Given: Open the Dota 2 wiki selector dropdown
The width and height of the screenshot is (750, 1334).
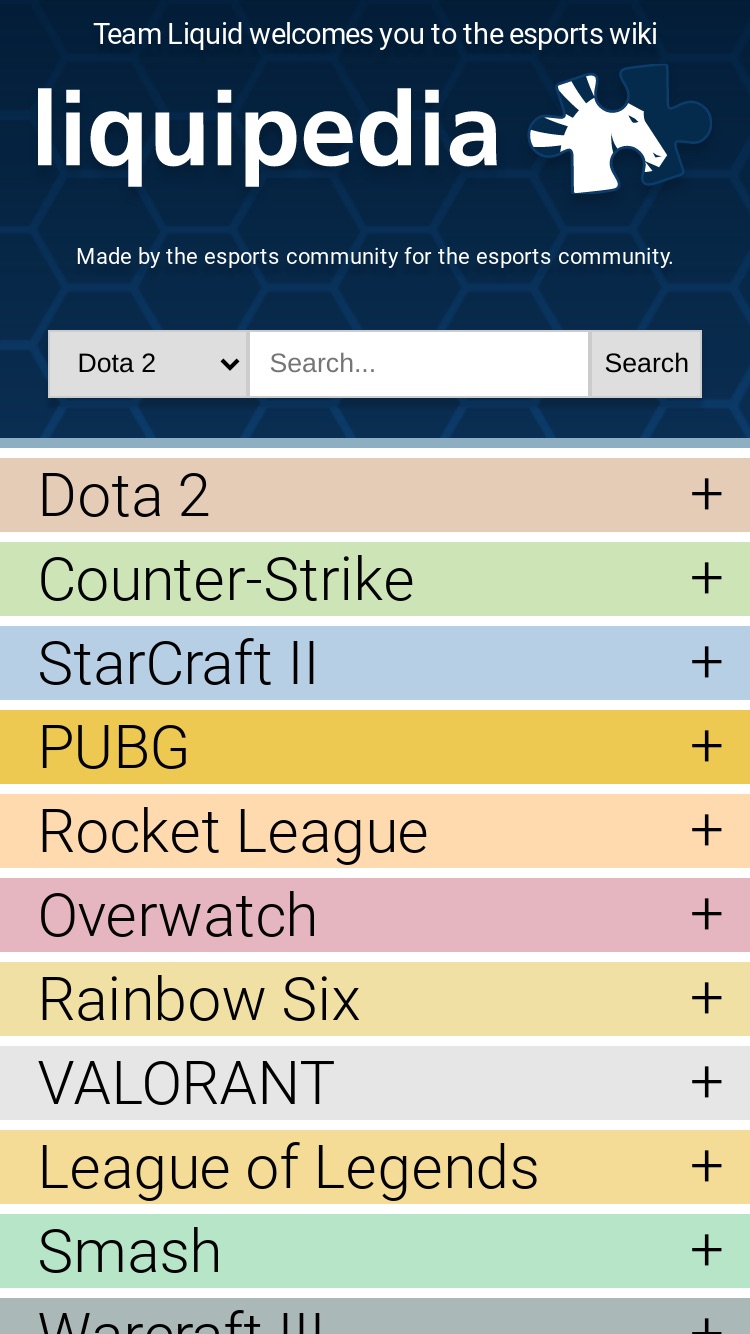Looking at the screenshot, I should click(x=148, y=364).
